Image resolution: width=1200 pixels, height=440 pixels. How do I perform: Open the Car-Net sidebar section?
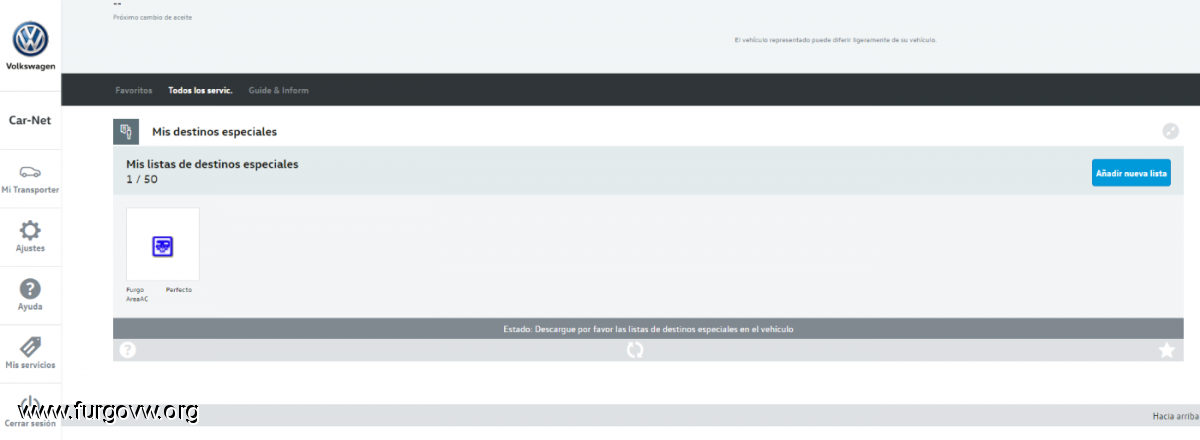click(x=30, y=120)
